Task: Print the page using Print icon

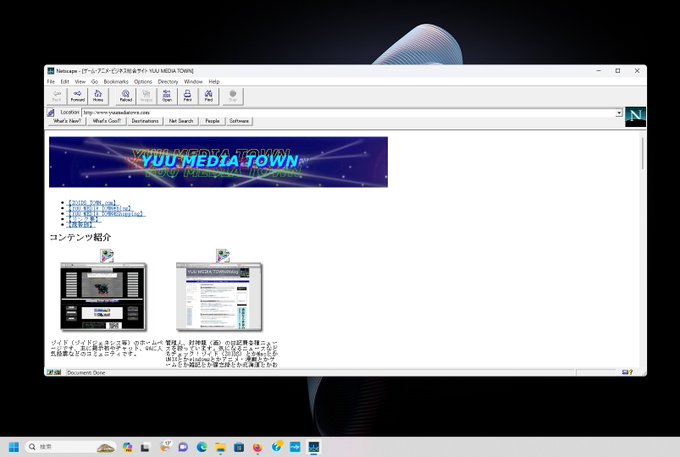Action: 187,96
